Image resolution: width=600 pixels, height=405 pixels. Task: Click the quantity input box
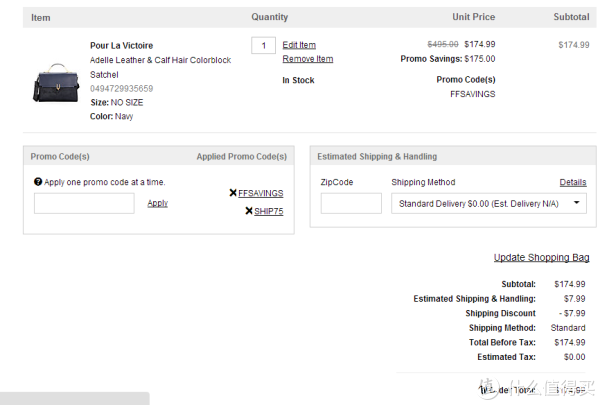click(263, 46)
